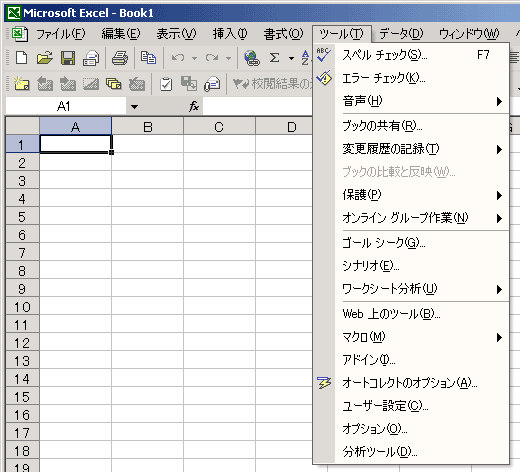Click the Select All corner button

coord(23,126)
